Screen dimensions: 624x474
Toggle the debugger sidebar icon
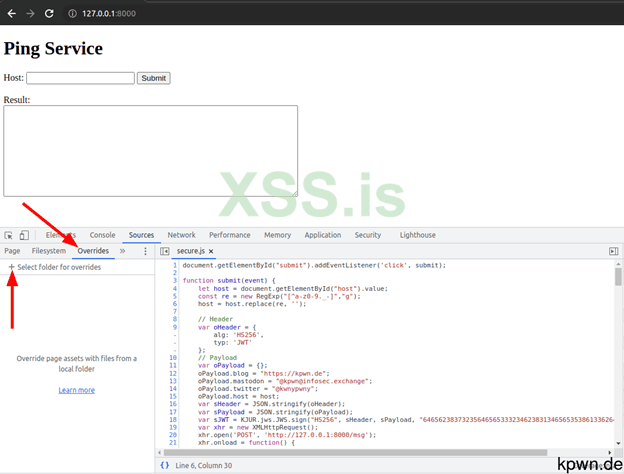coord(614,251)
